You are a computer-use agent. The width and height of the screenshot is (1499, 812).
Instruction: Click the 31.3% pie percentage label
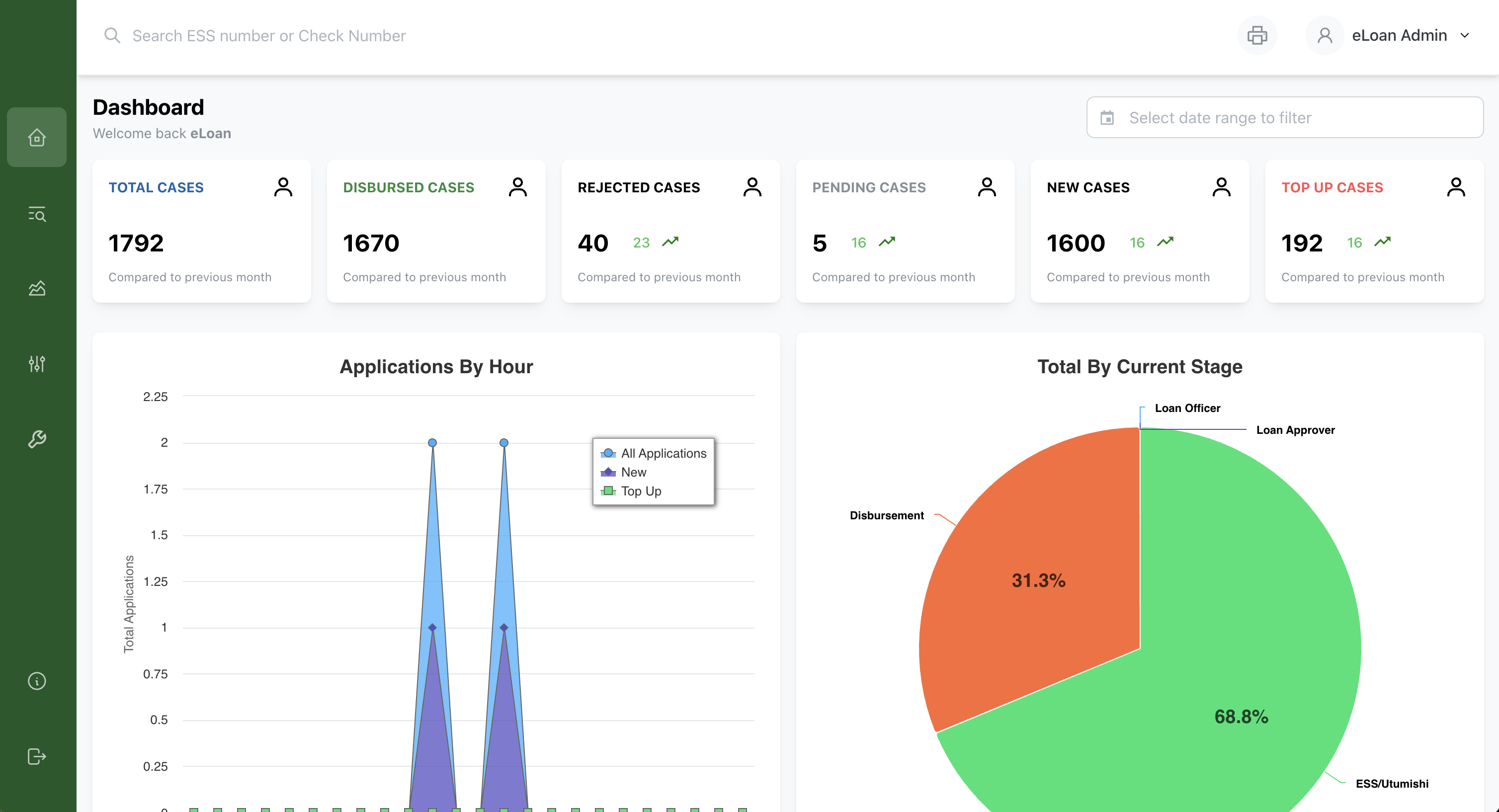(1039, 580)
